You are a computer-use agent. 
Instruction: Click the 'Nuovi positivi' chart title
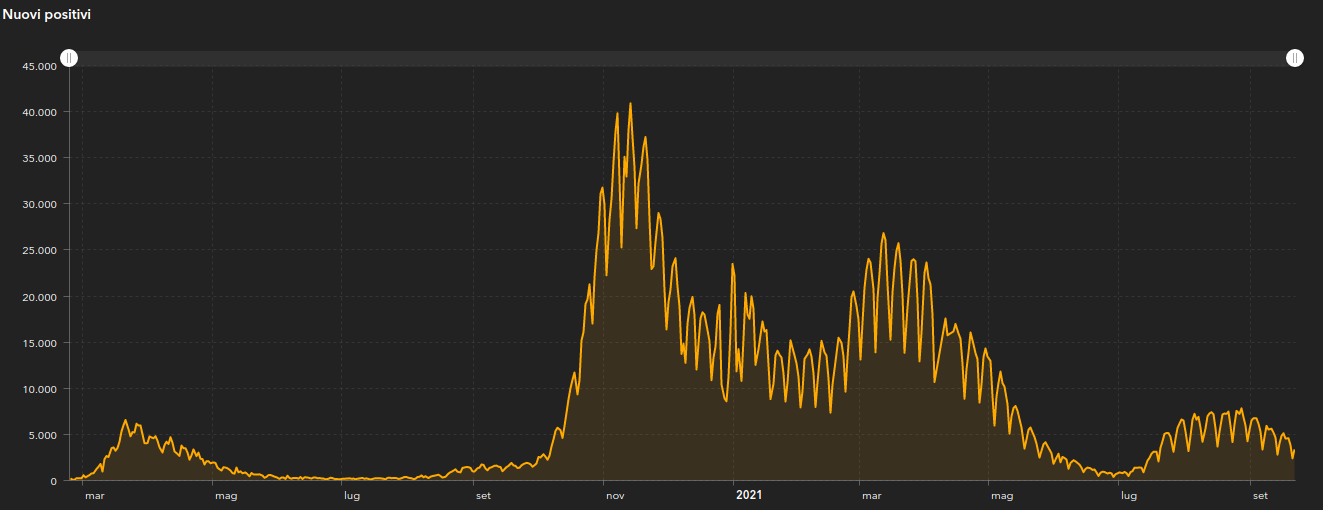(49, 15)
